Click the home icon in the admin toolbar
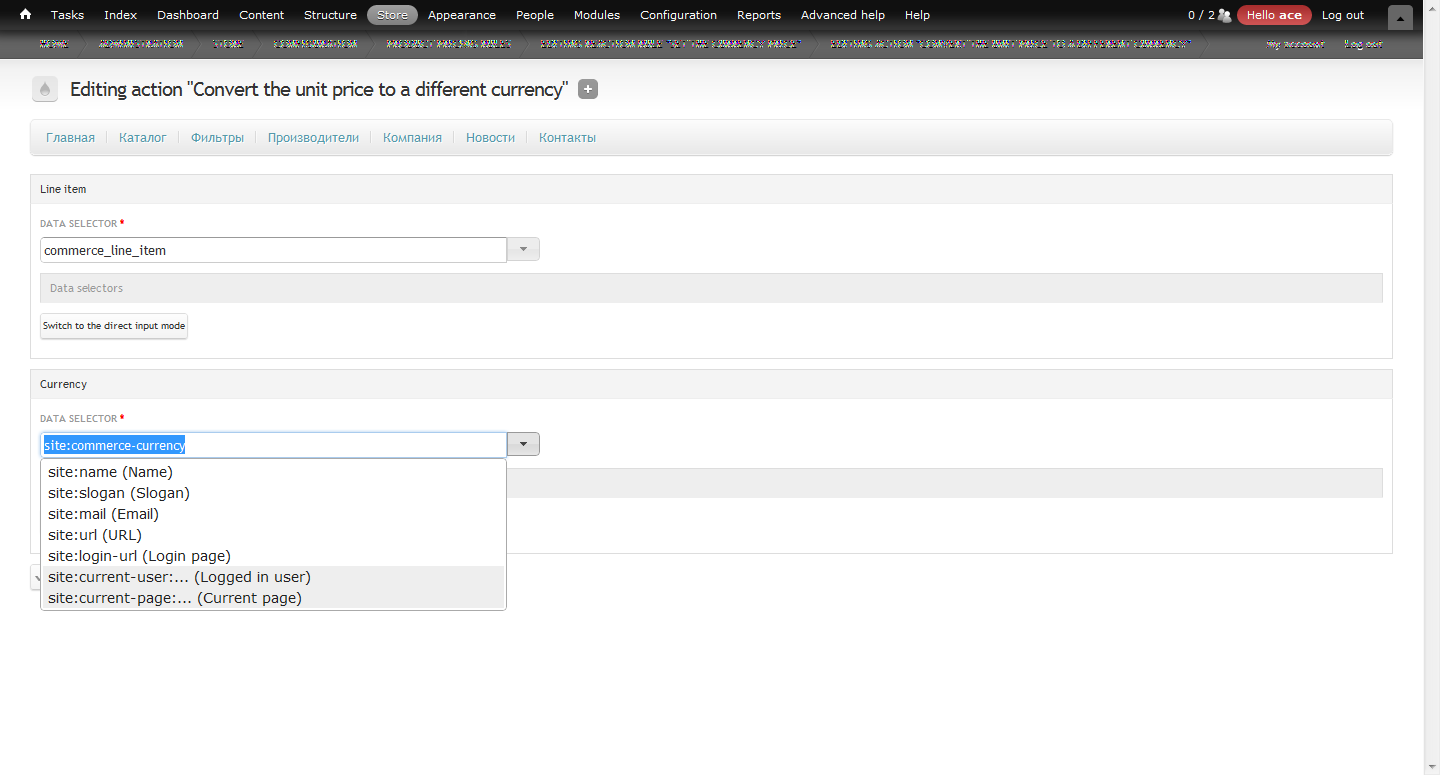 [24, 14]
